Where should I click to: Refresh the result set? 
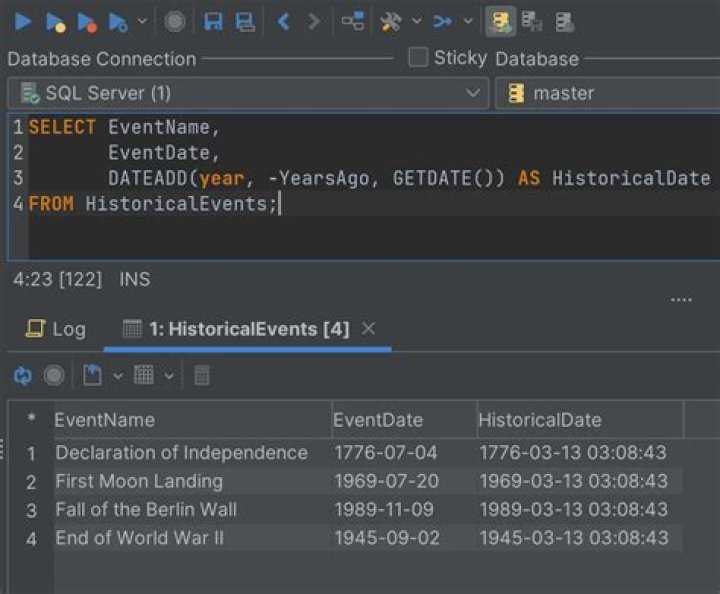[x=22, y=375]
